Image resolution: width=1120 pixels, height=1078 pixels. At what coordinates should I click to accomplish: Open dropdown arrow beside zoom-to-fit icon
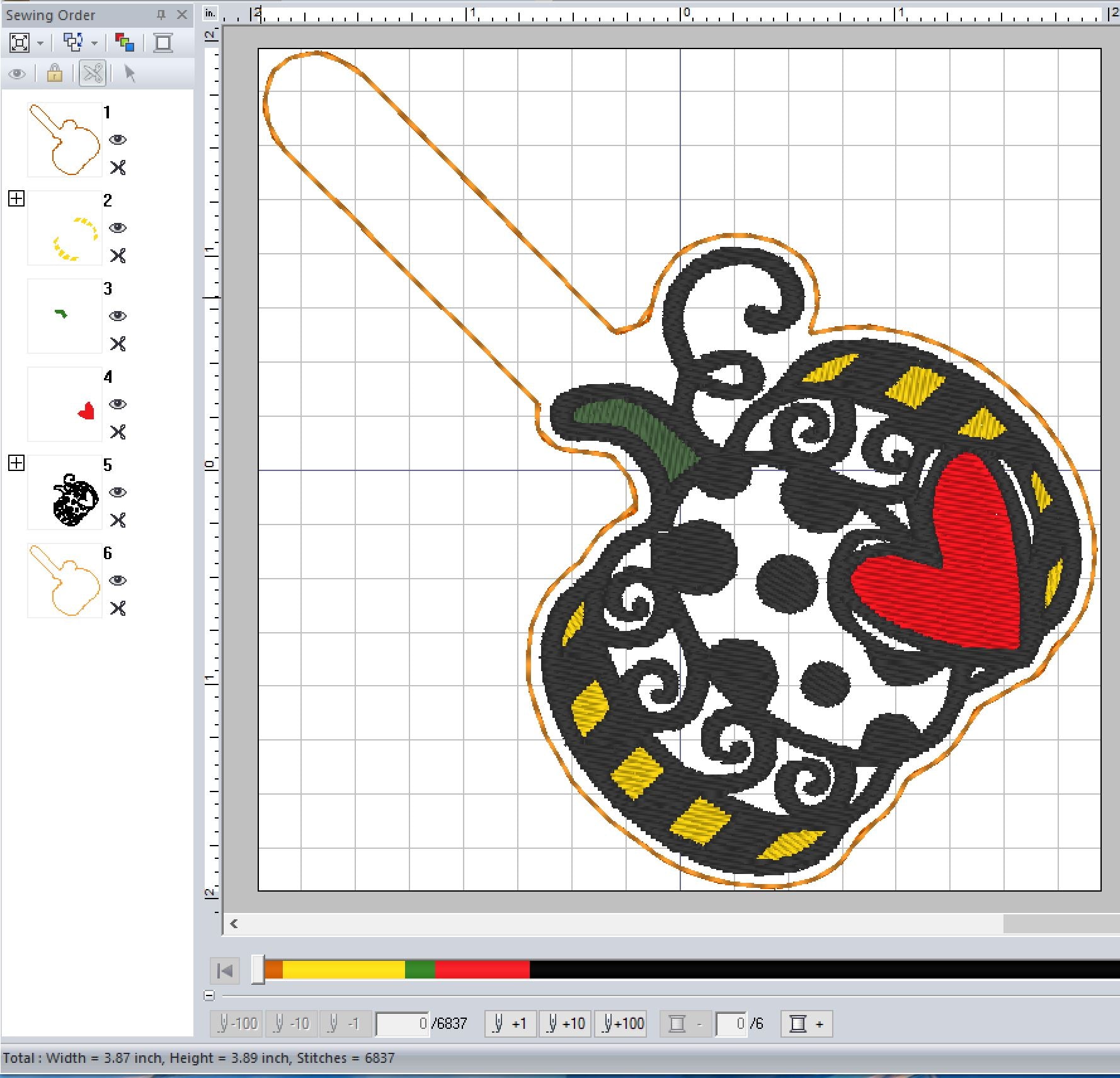tap(40, 43)
